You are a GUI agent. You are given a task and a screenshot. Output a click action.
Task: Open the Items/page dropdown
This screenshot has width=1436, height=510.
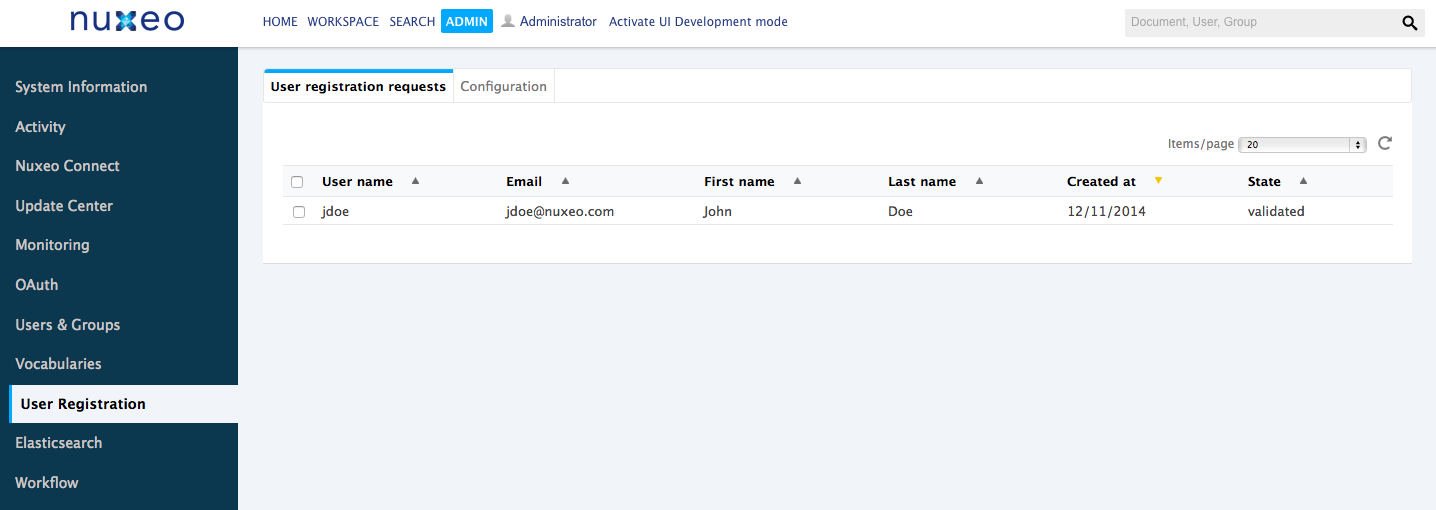pos(1302,144)
